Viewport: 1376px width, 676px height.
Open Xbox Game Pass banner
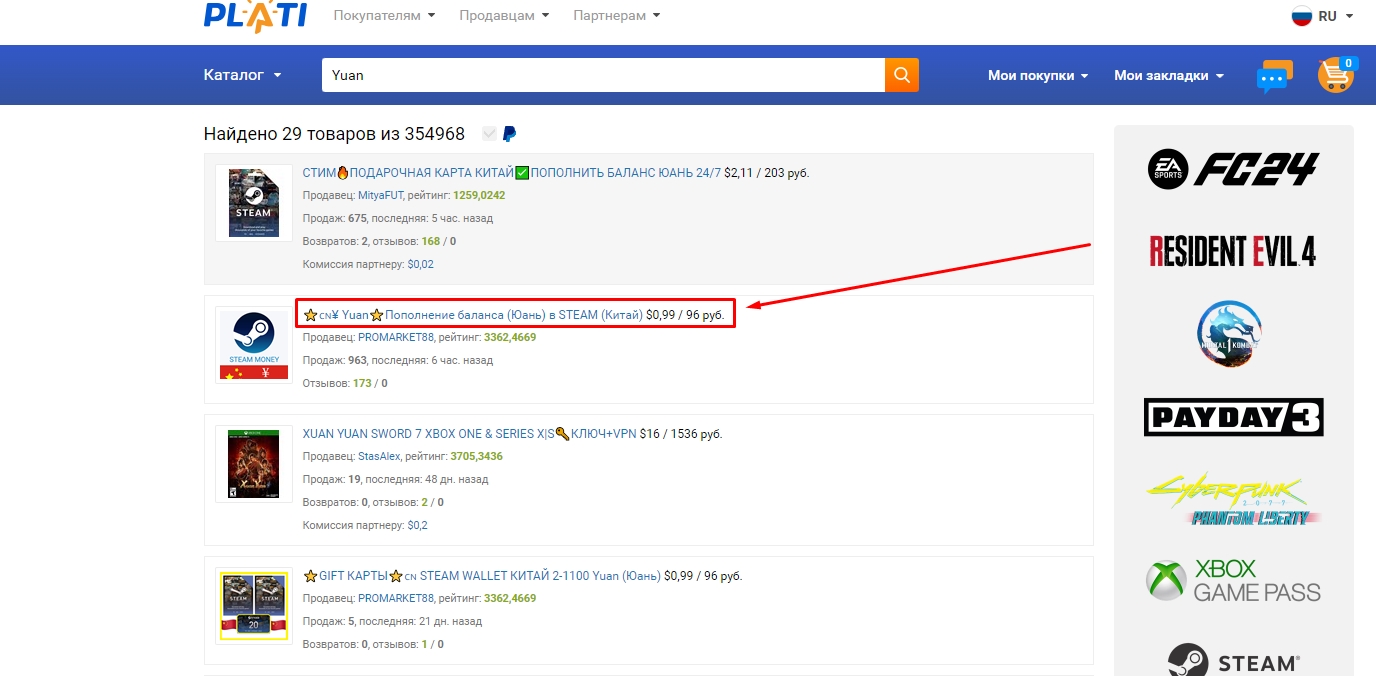1233,581
